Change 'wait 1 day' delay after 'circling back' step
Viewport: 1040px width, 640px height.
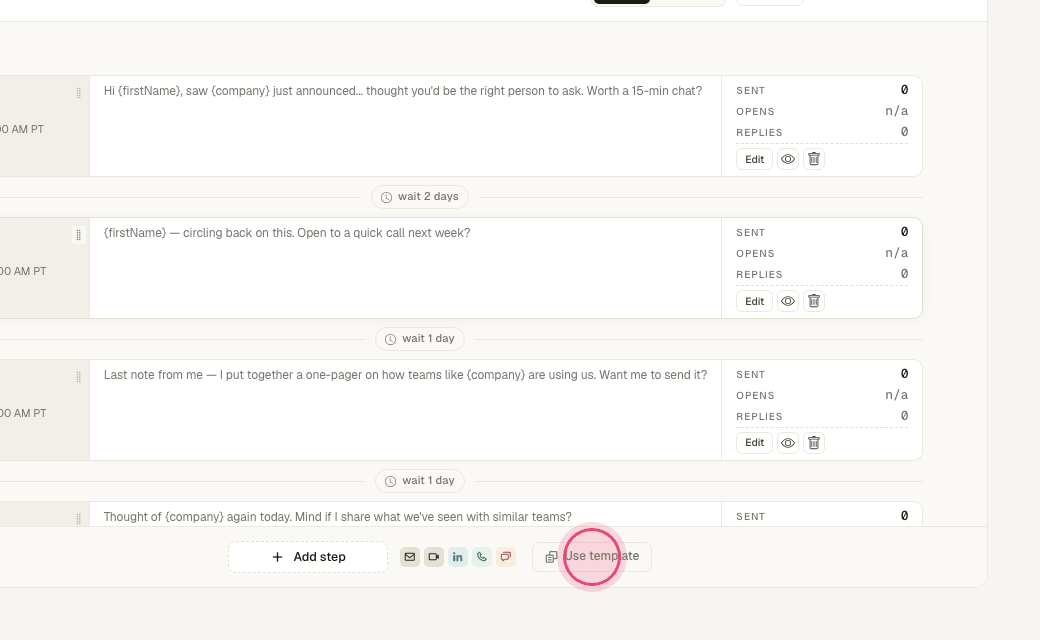coord(420,339)
